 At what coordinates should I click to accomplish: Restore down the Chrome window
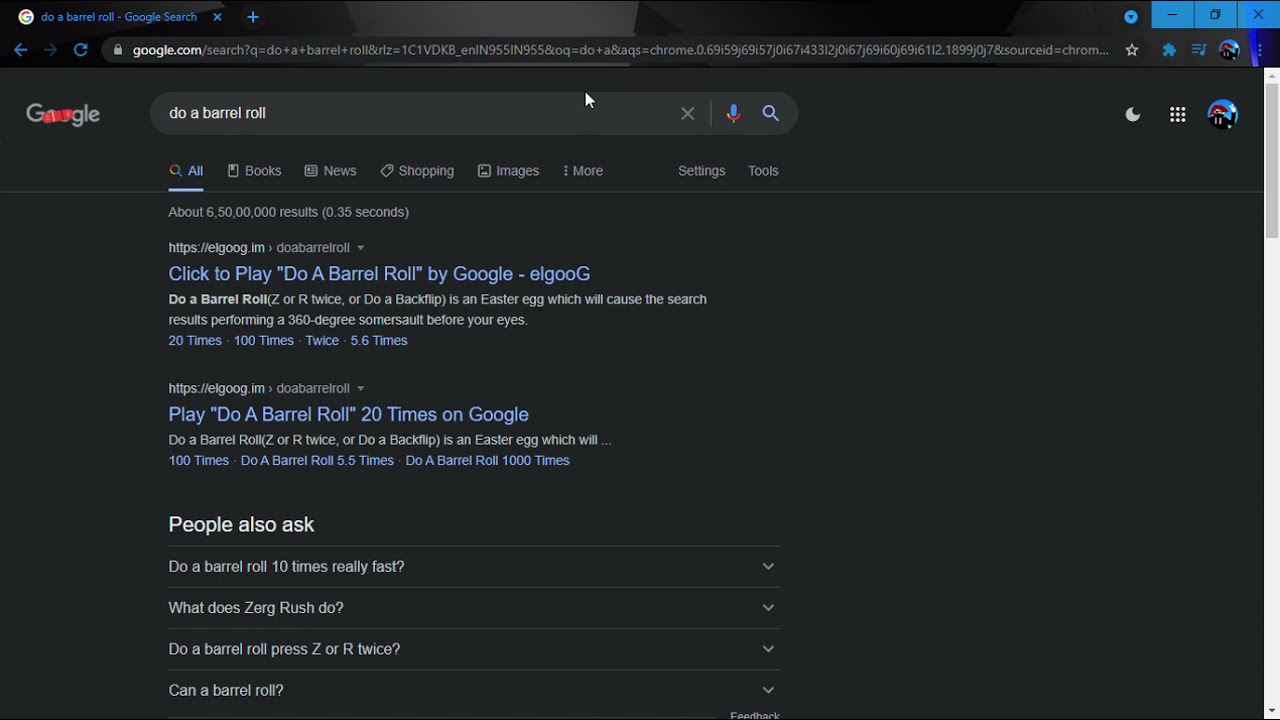(1215, 14)
